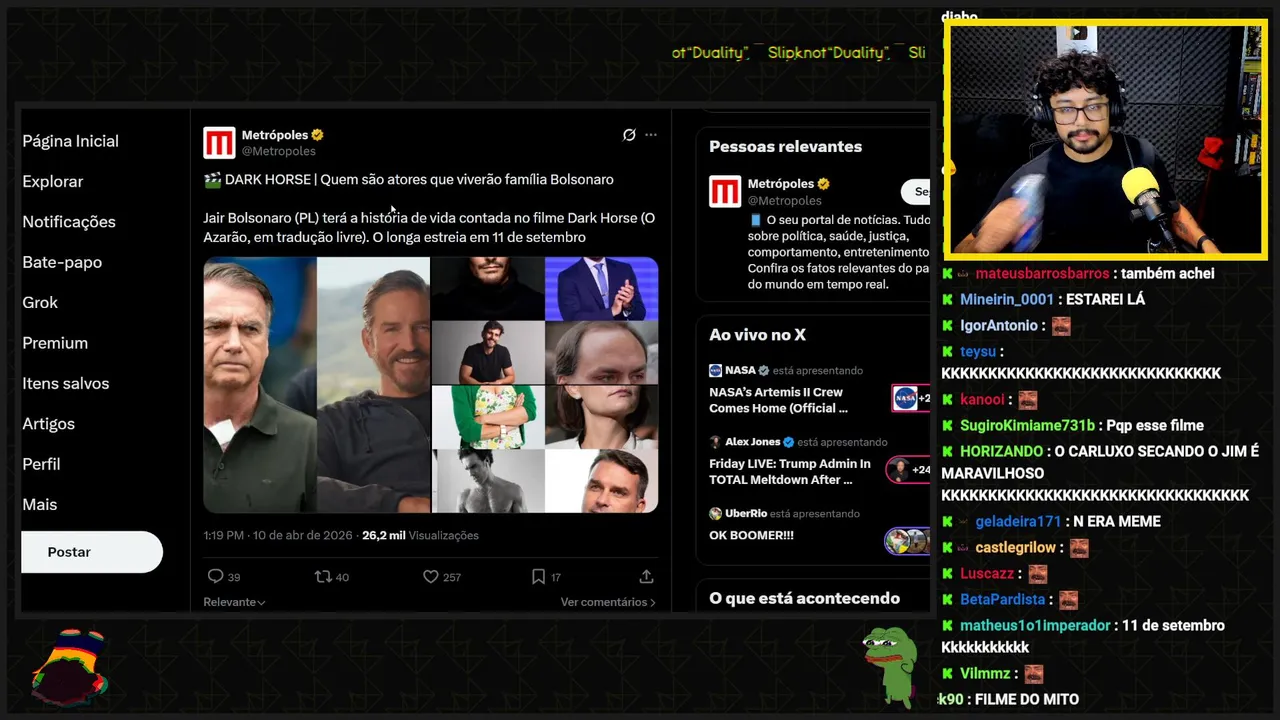
Task: Click chat username IgorAntonio
Action: click(999, 325)
